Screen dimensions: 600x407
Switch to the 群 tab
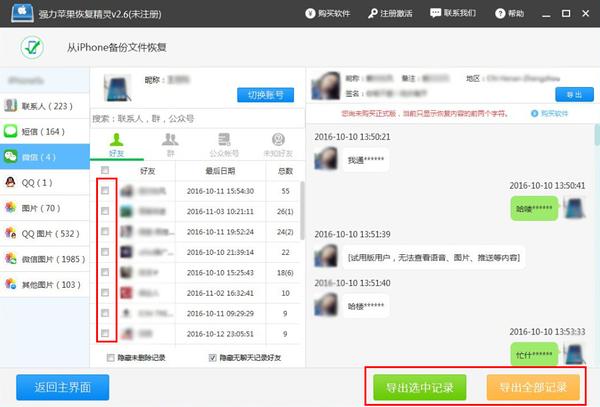pos(170,143)
